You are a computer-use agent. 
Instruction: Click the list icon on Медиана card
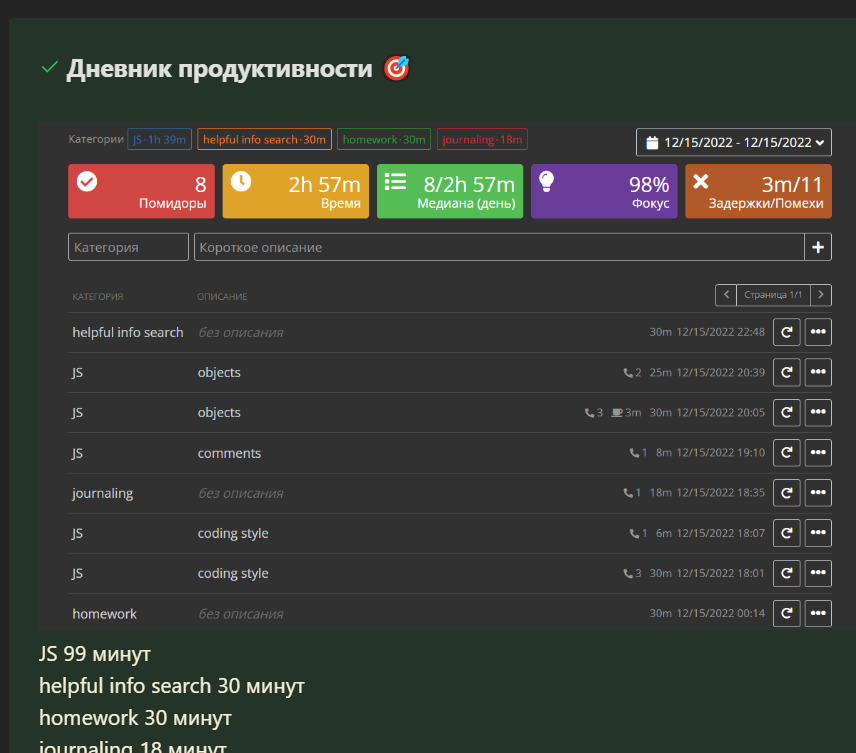tap(395, 181)
